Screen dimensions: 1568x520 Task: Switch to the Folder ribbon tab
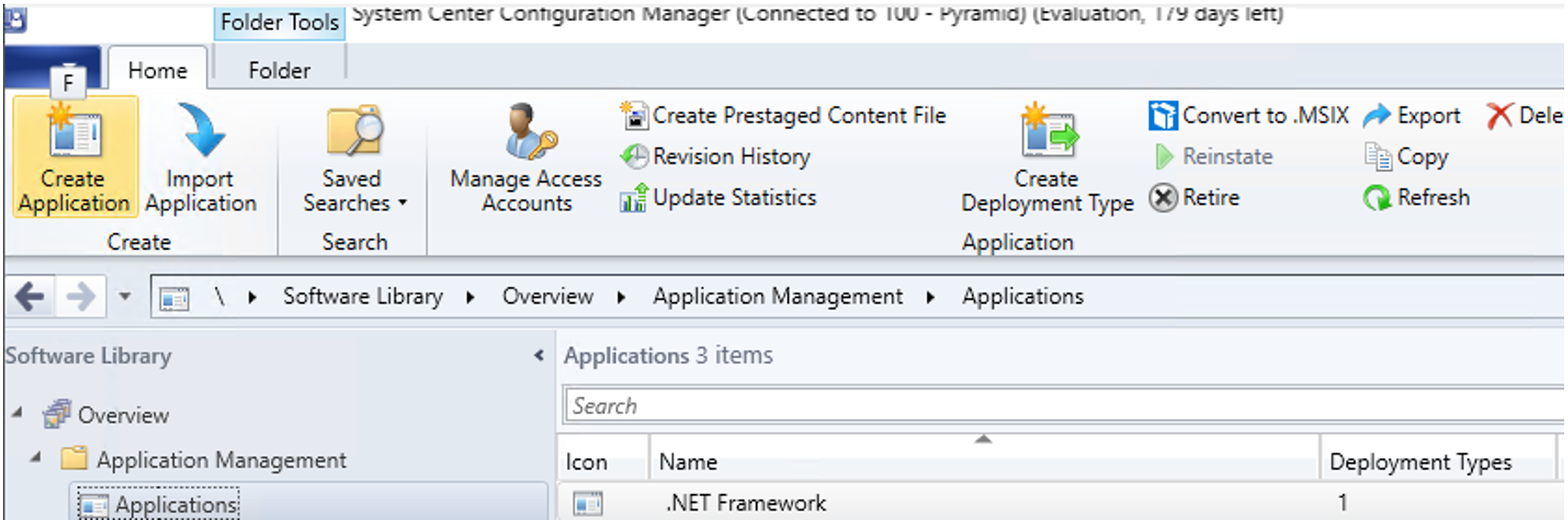point(279,70)
